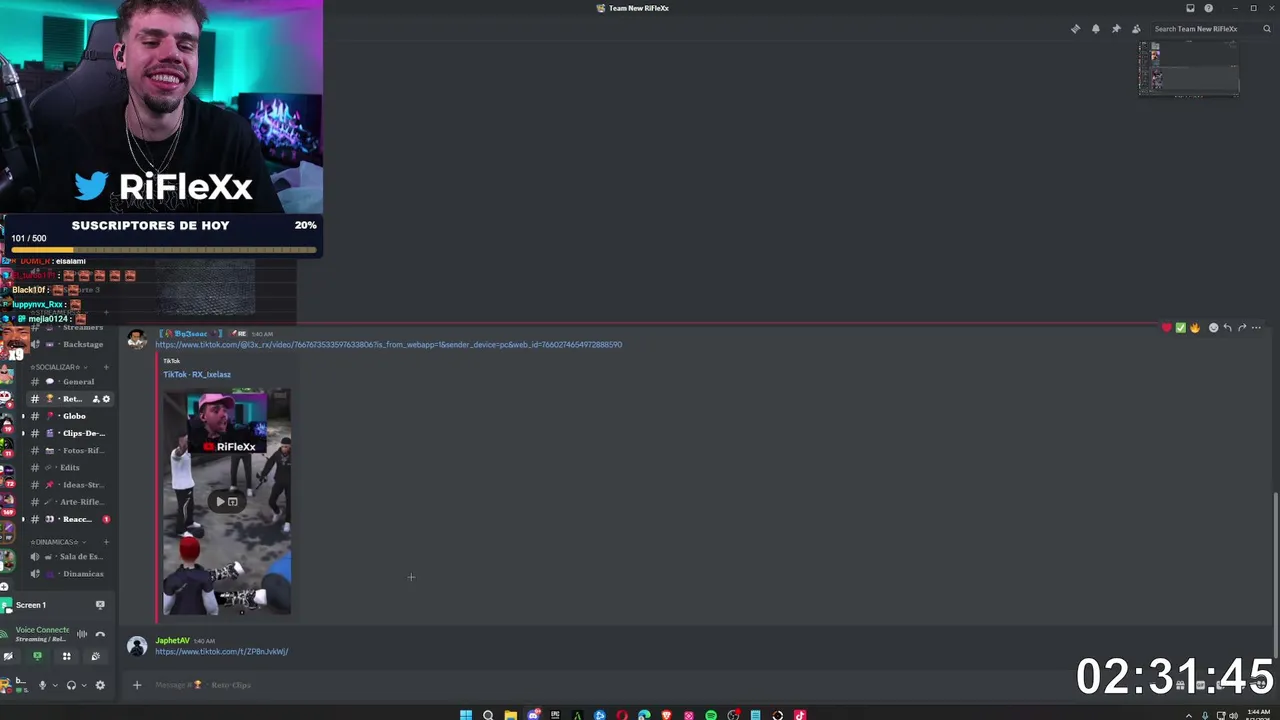
Task: Toggle noise suppression waveform icon
Action: pos(82,634)
